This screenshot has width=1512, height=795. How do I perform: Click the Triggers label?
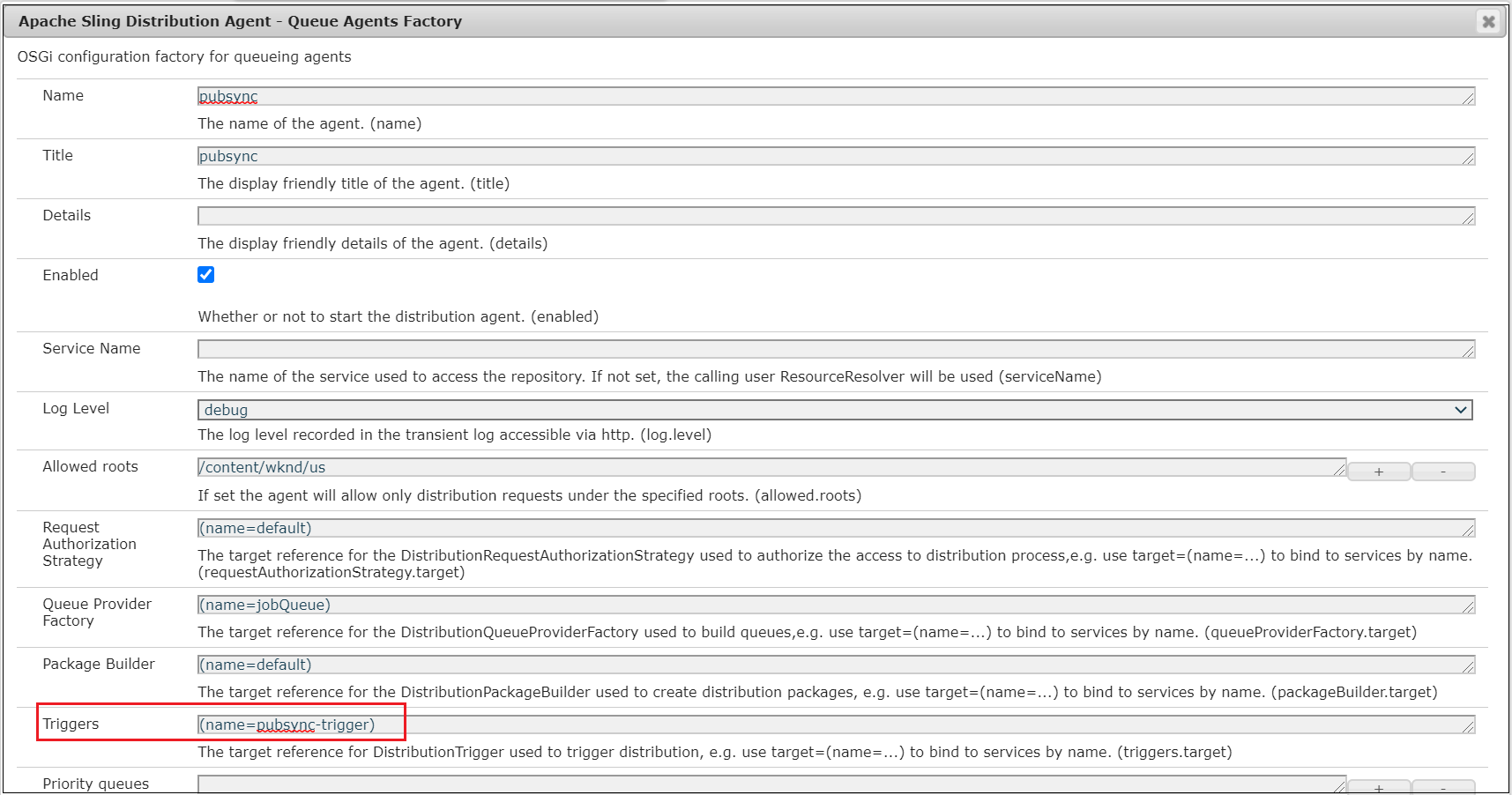tap(71, 724)
